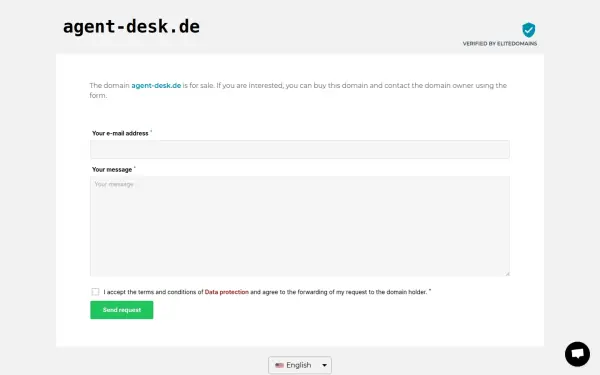Click the VERIFIED BY ELITEDOMAINS text
The image size is (600, 375).
click(500, 44)
